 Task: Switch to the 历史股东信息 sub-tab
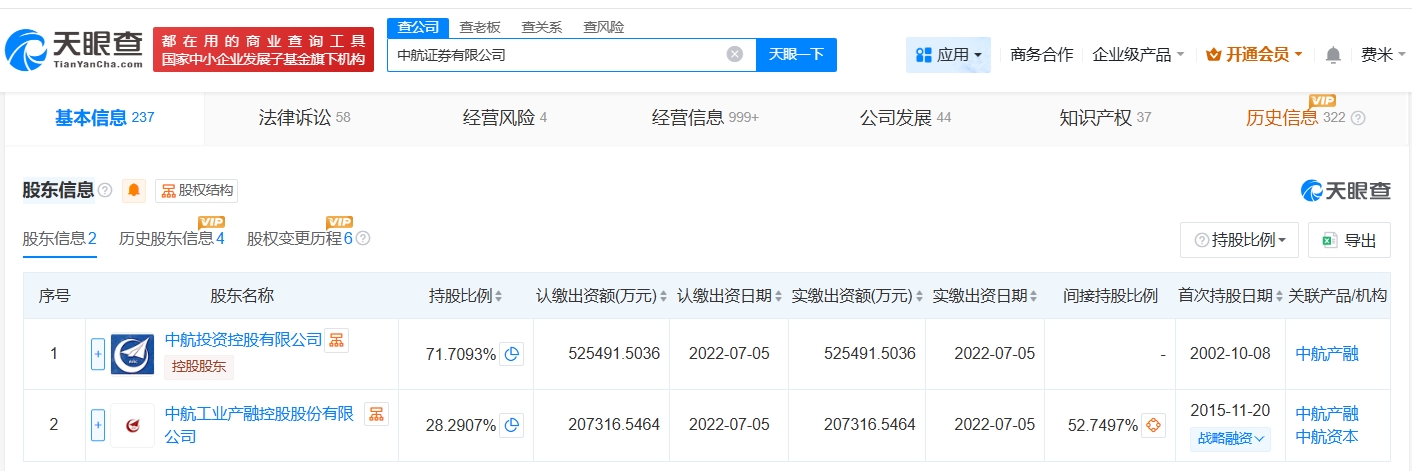171,239
